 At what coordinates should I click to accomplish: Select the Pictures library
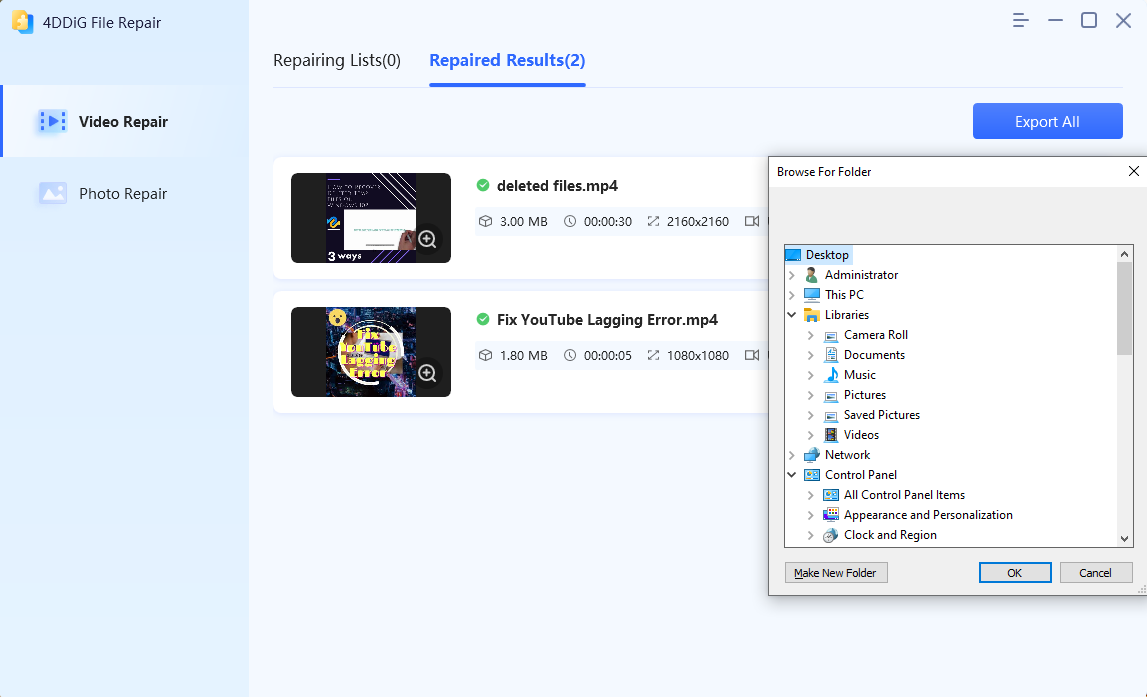[864, 395]
